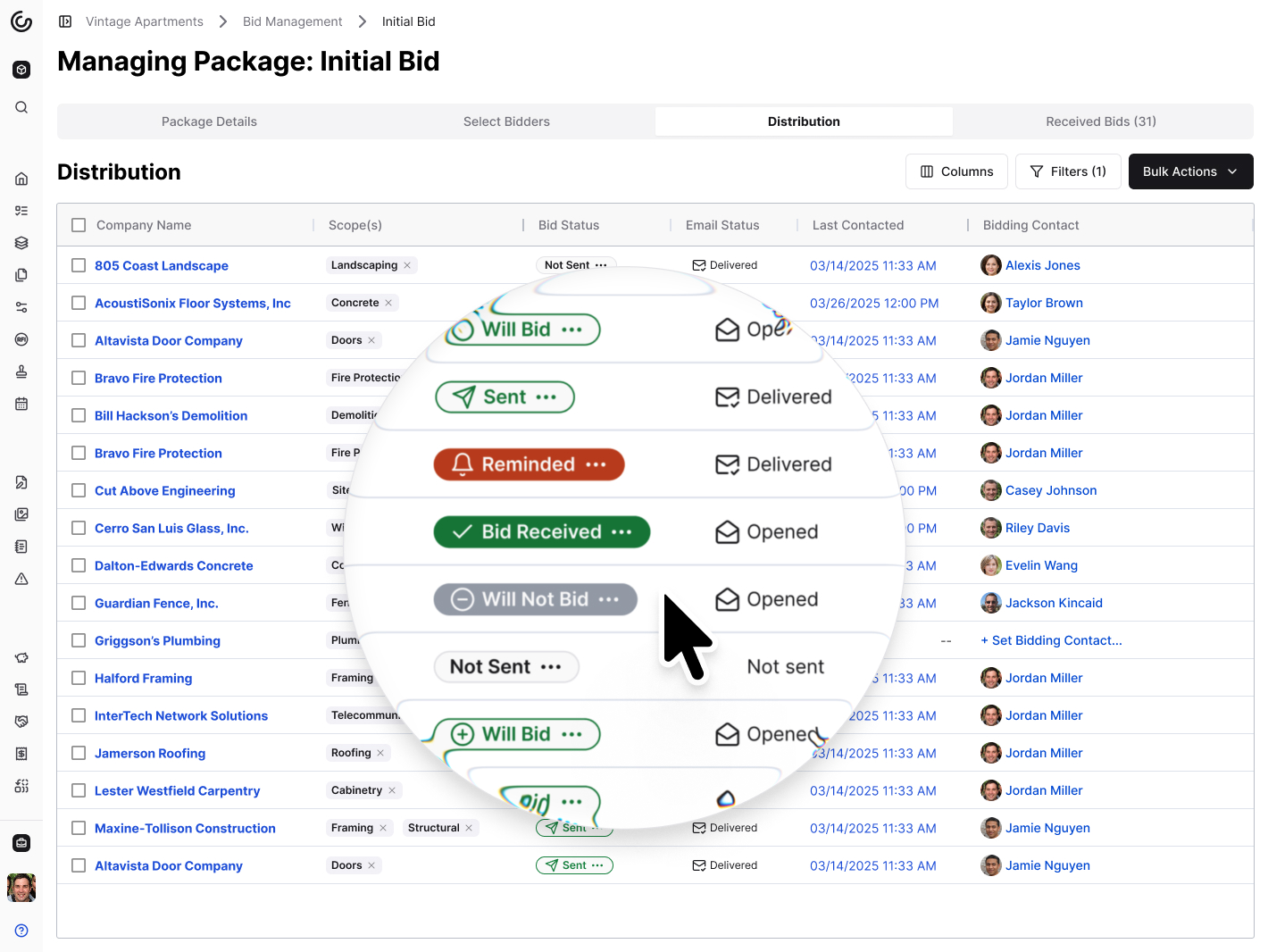1268x952 pixels.
Task: Check the Dalton-Edwards Concrete row checkbox
Action: pos(79,565)
